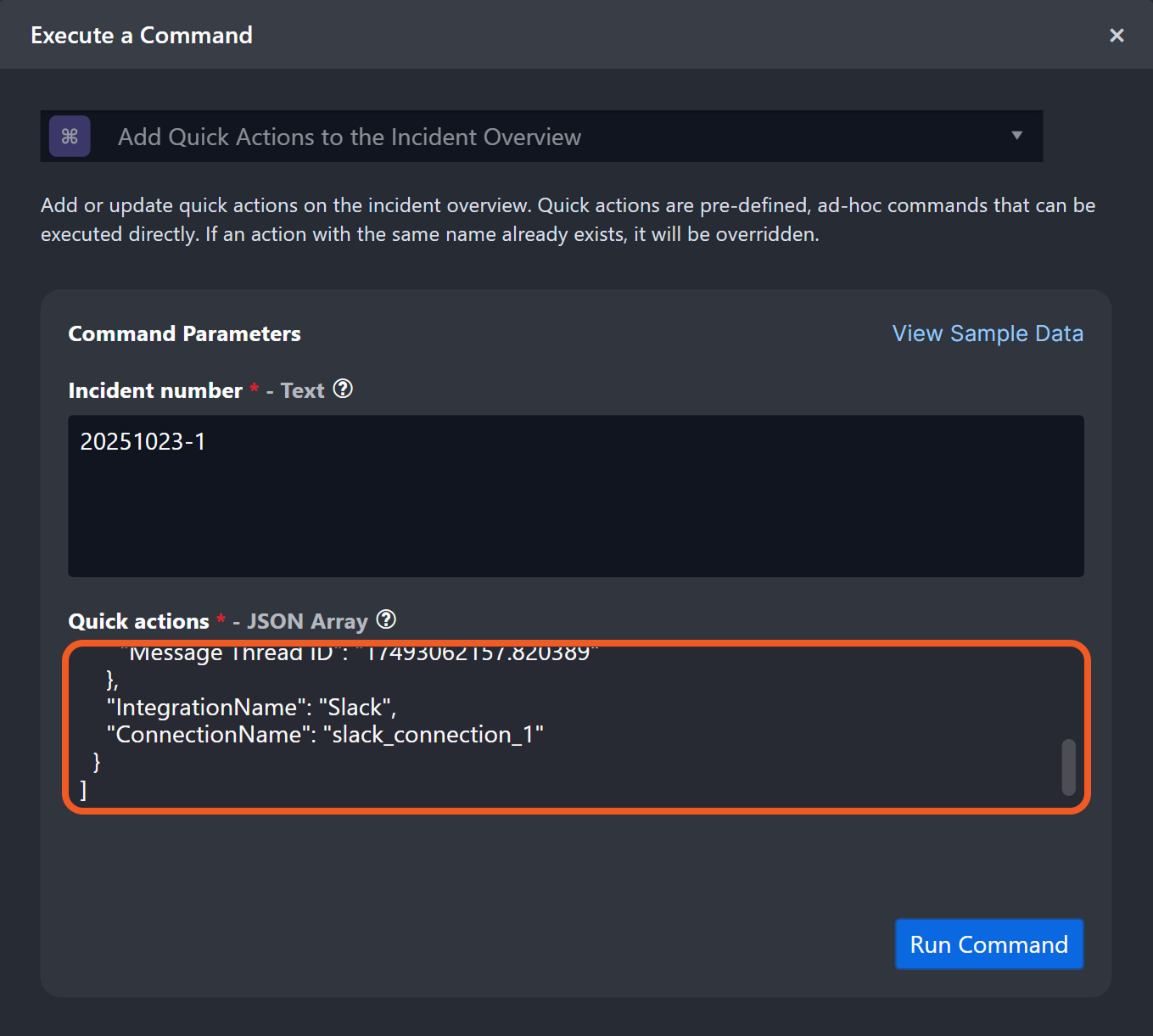This screenshot has height=1036, width=1153.
Task: Click the Quick actions JSON scrollbar thumb
Action: click(x=1068, y=767)
